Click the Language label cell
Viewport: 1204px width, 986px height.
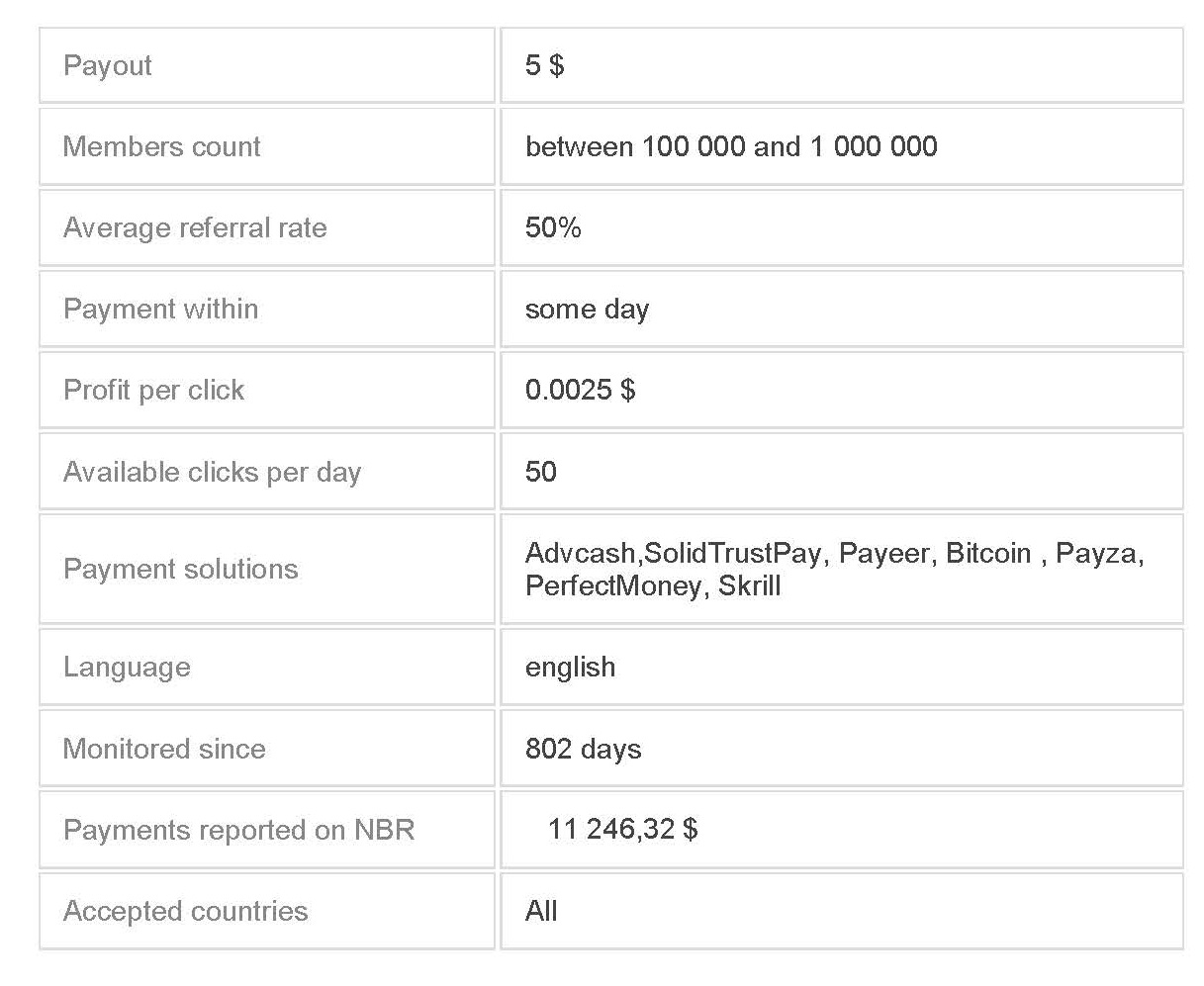tap(266, 667)
